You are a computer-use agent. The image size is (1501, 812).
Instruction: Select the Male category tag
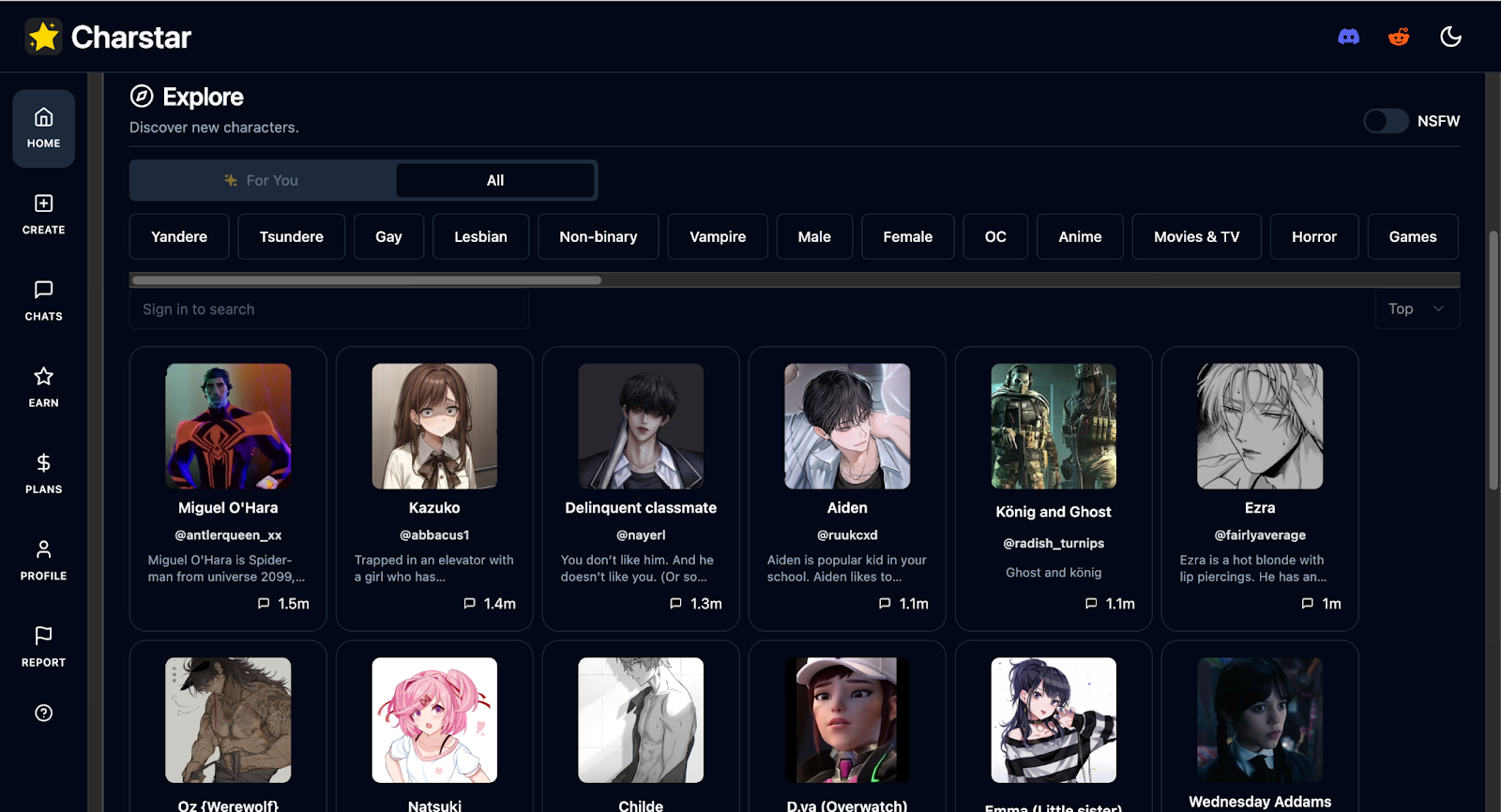(814, 236)
